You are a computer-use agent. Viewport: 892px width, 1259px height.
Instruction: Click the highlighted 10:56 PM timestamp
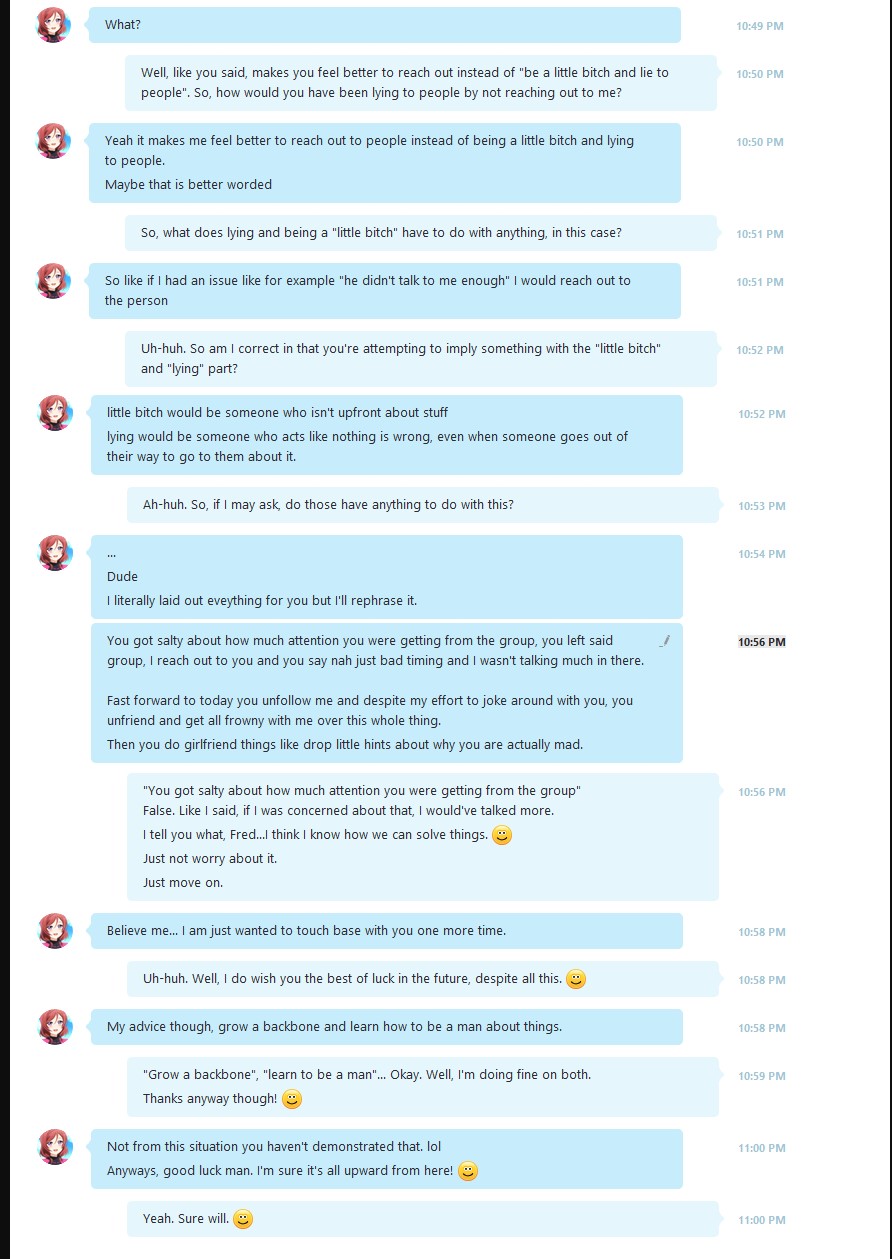tap(762, 642)
